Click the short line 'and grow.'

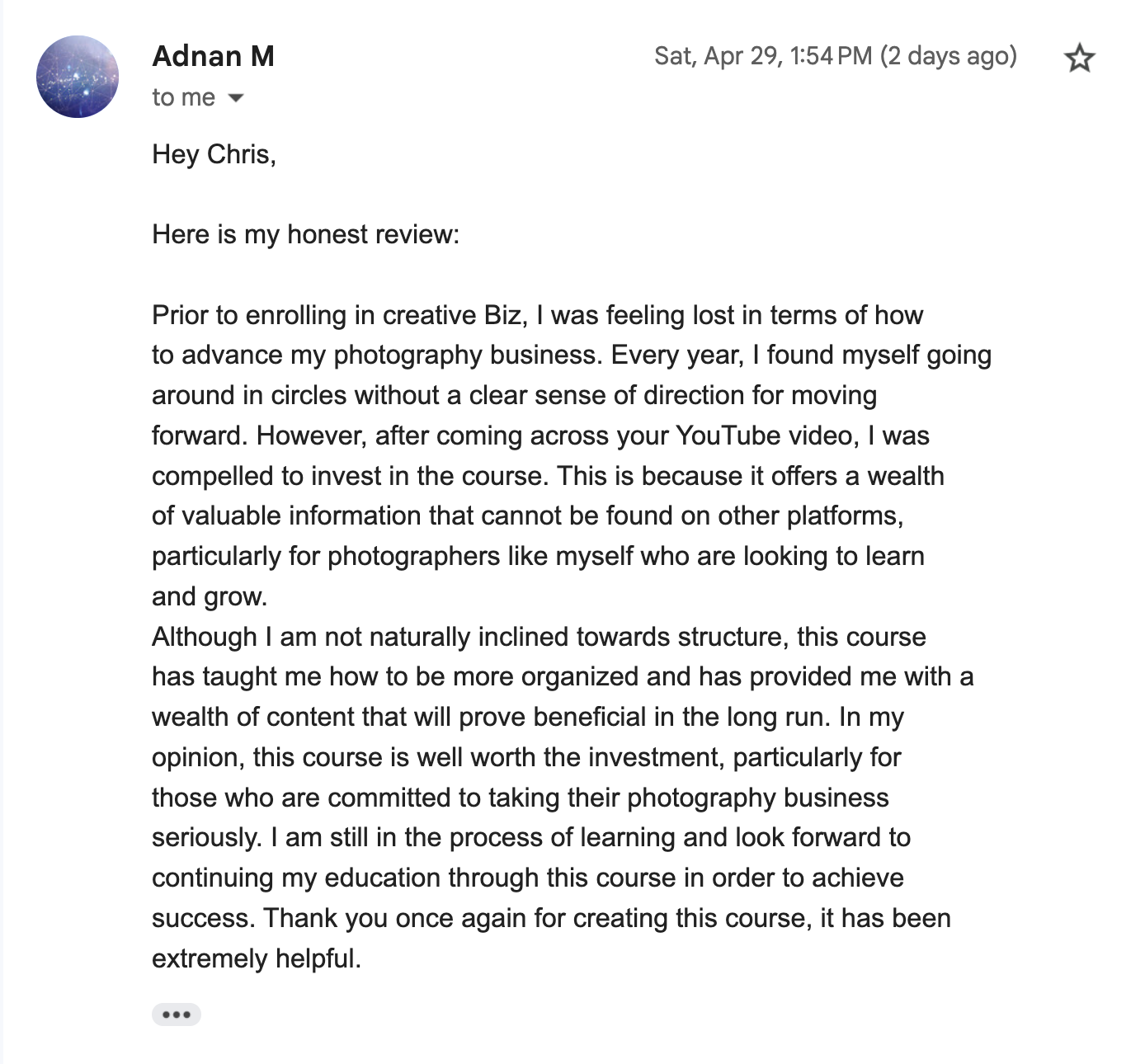coord(210,596)
